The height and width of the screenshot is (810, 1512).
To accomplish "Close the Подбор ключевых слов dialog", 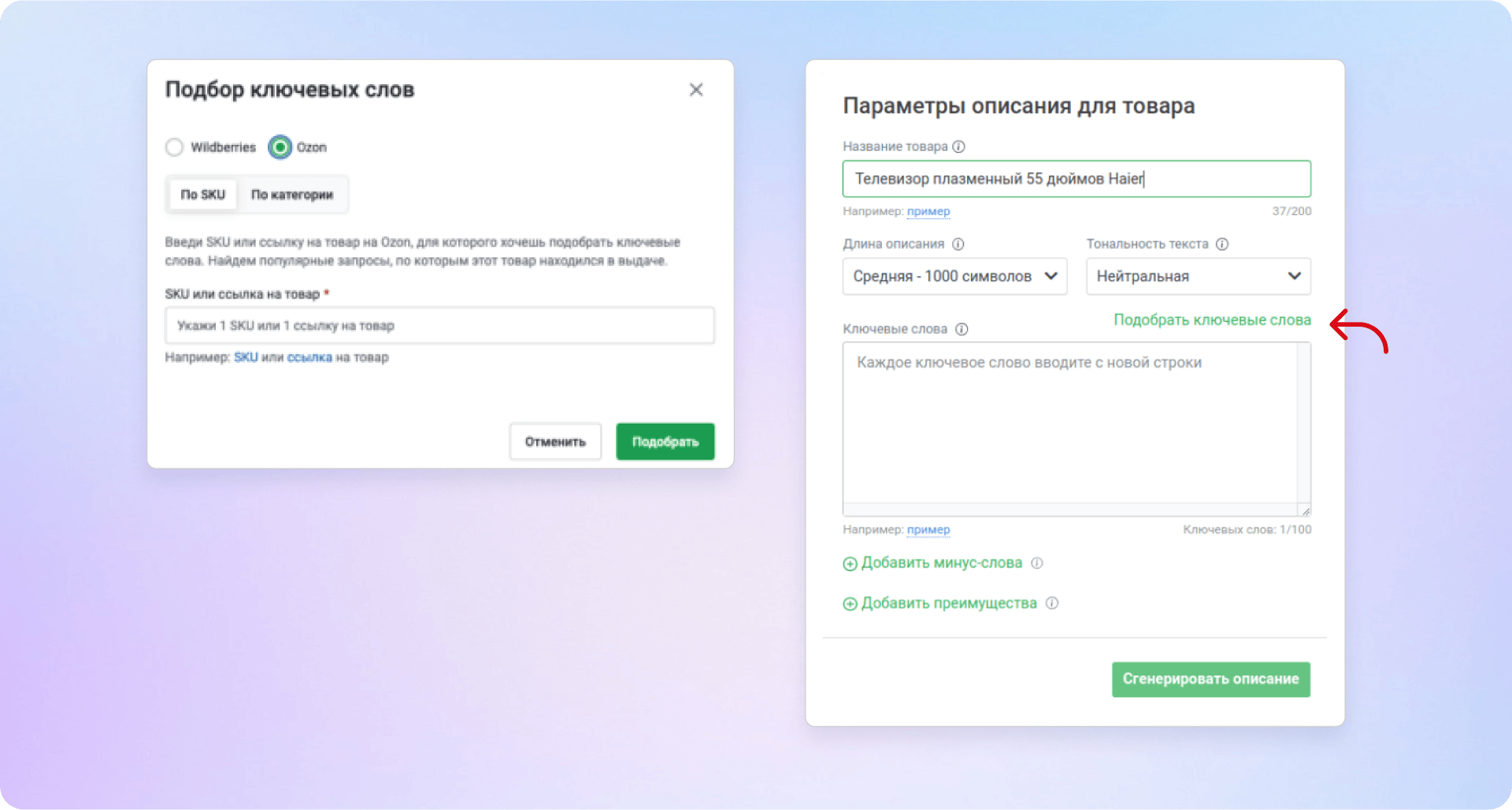I will (696, 90).
